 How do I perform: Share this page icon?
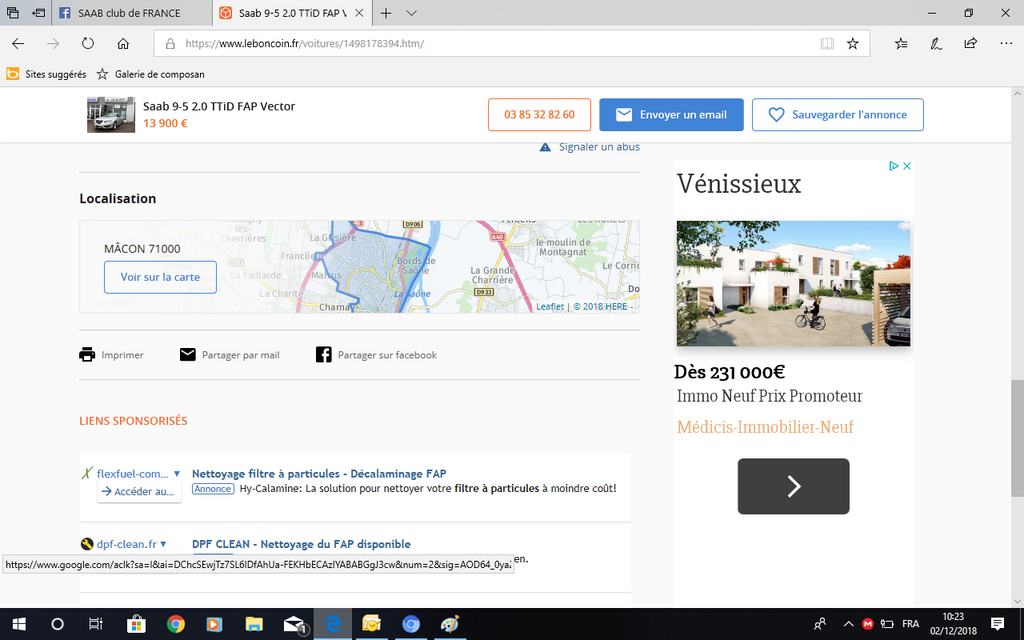coord(970,44)
